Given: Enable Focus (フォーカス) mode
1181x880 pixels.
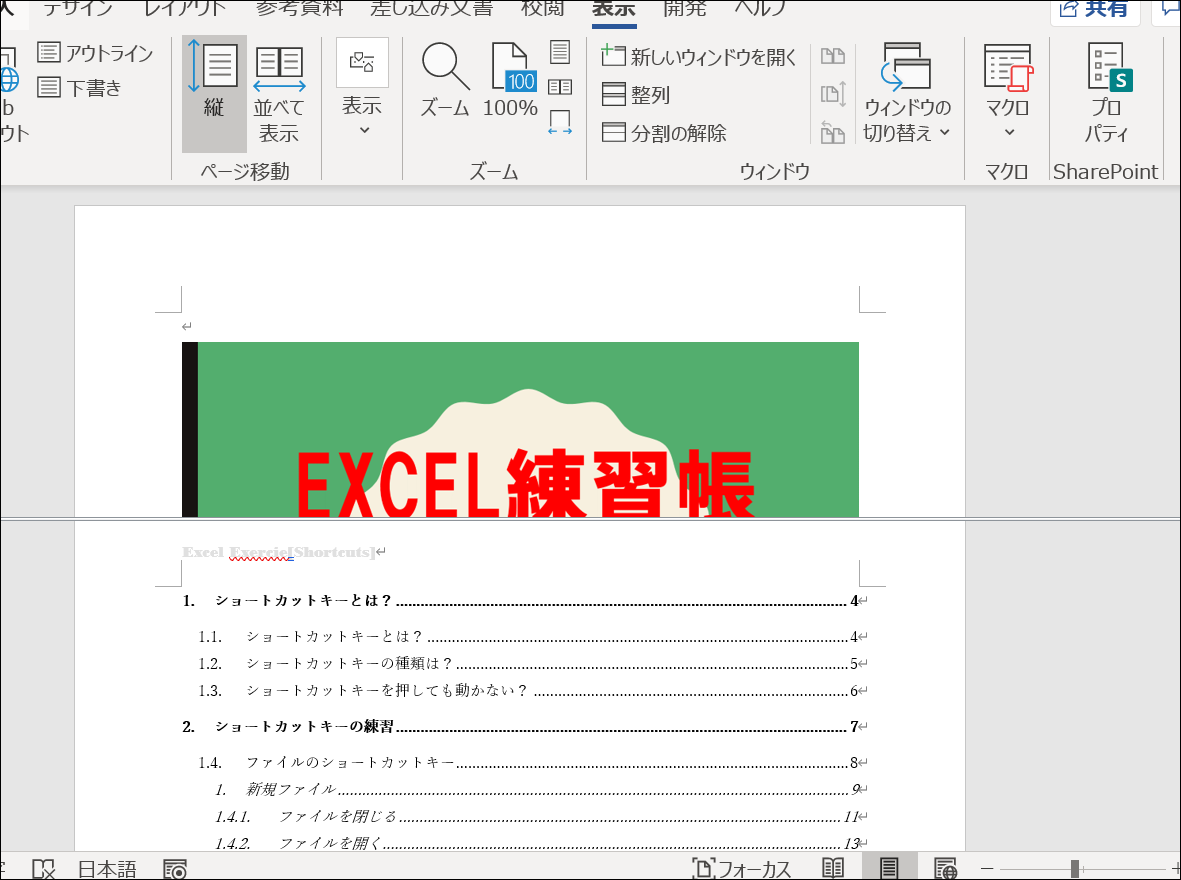Looking at the screenshot, I should click(x=742, y=869).
